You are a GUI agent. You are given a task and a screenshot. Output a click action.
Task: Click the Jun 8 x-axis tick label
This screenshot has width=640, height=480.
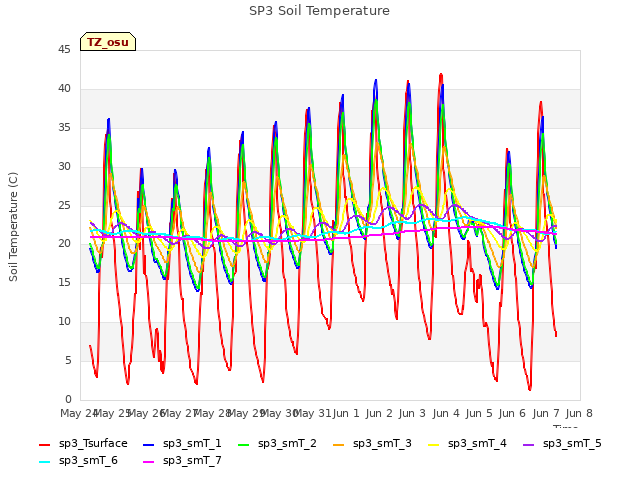[x=579, y=414]
